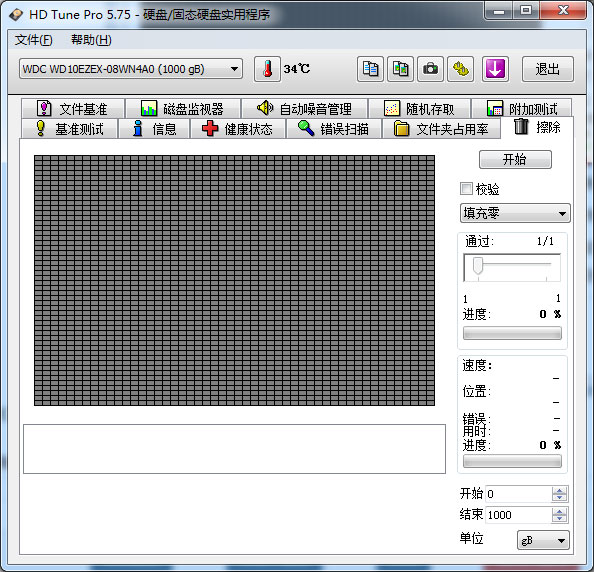
Task: Open the 信息 tab
Action: click(154, 129)
